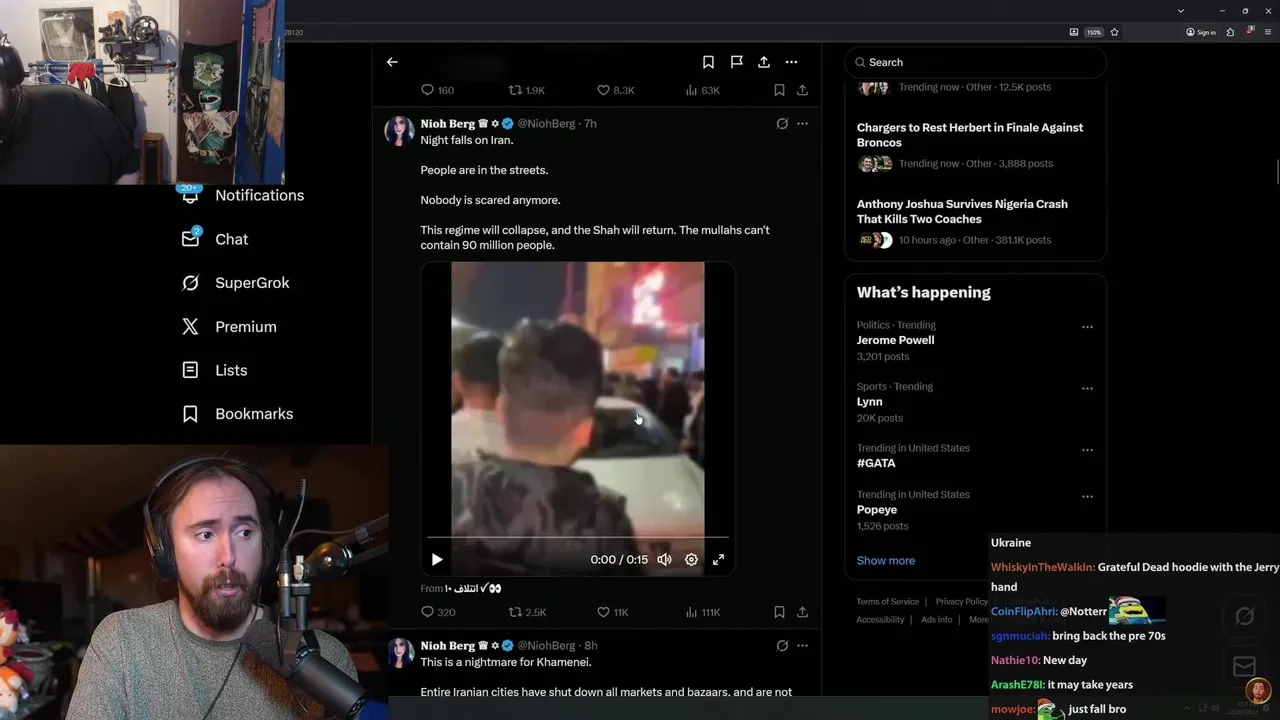The height and width of the screenshot is (720, 1280).
Task: Click the share icon in the header bar
Action: 764,62
